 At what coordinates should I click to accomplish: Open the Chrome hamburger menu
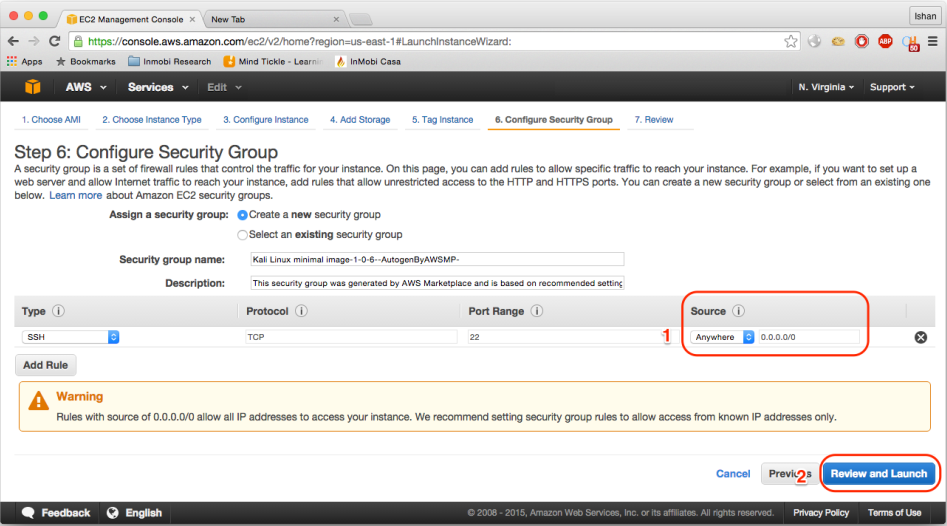pyautogui.click(x=933, y=41)
